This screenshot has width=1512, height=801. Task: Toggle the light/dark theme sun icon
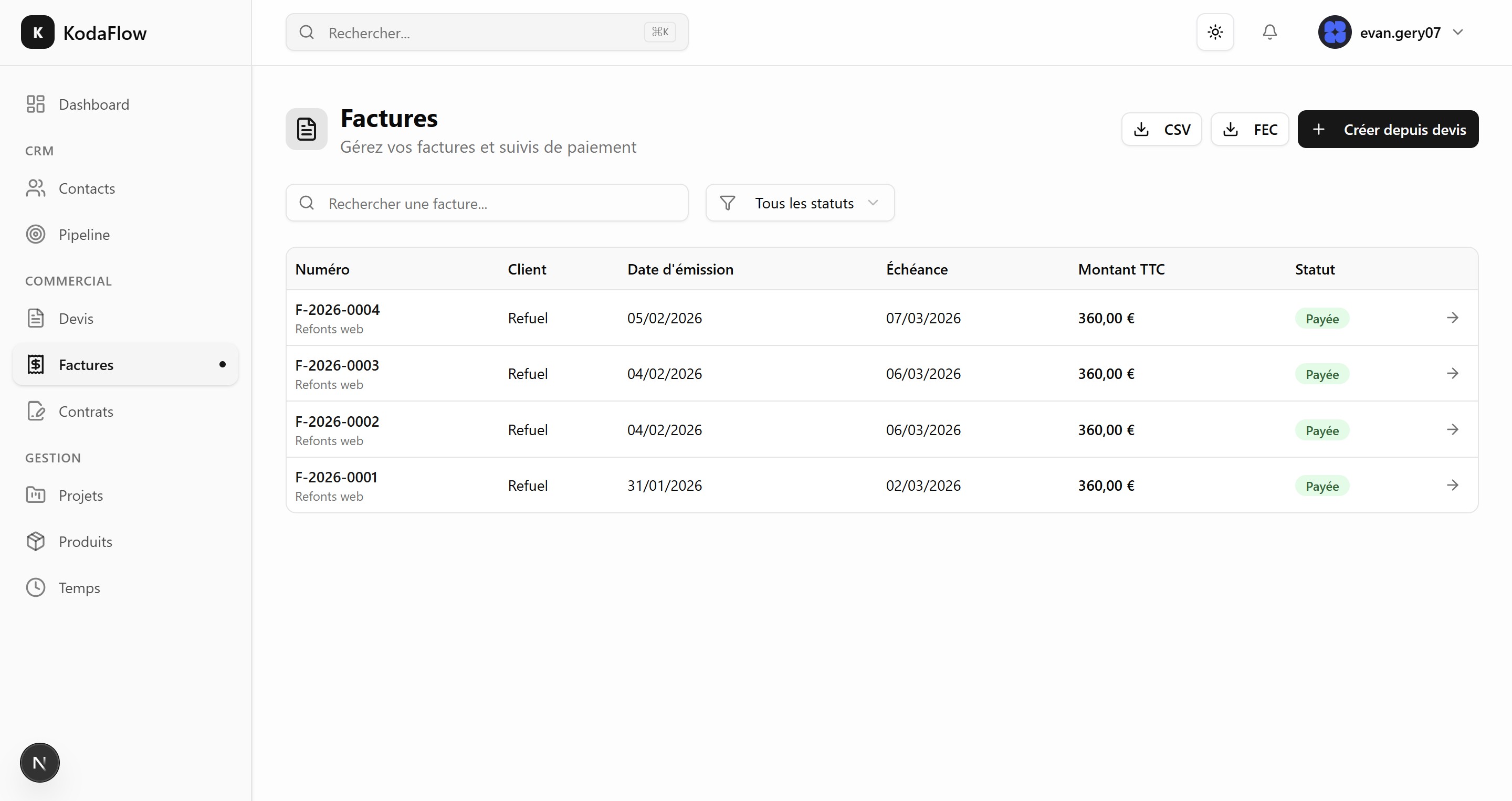pyautogui.click(x=1215, y=32)
